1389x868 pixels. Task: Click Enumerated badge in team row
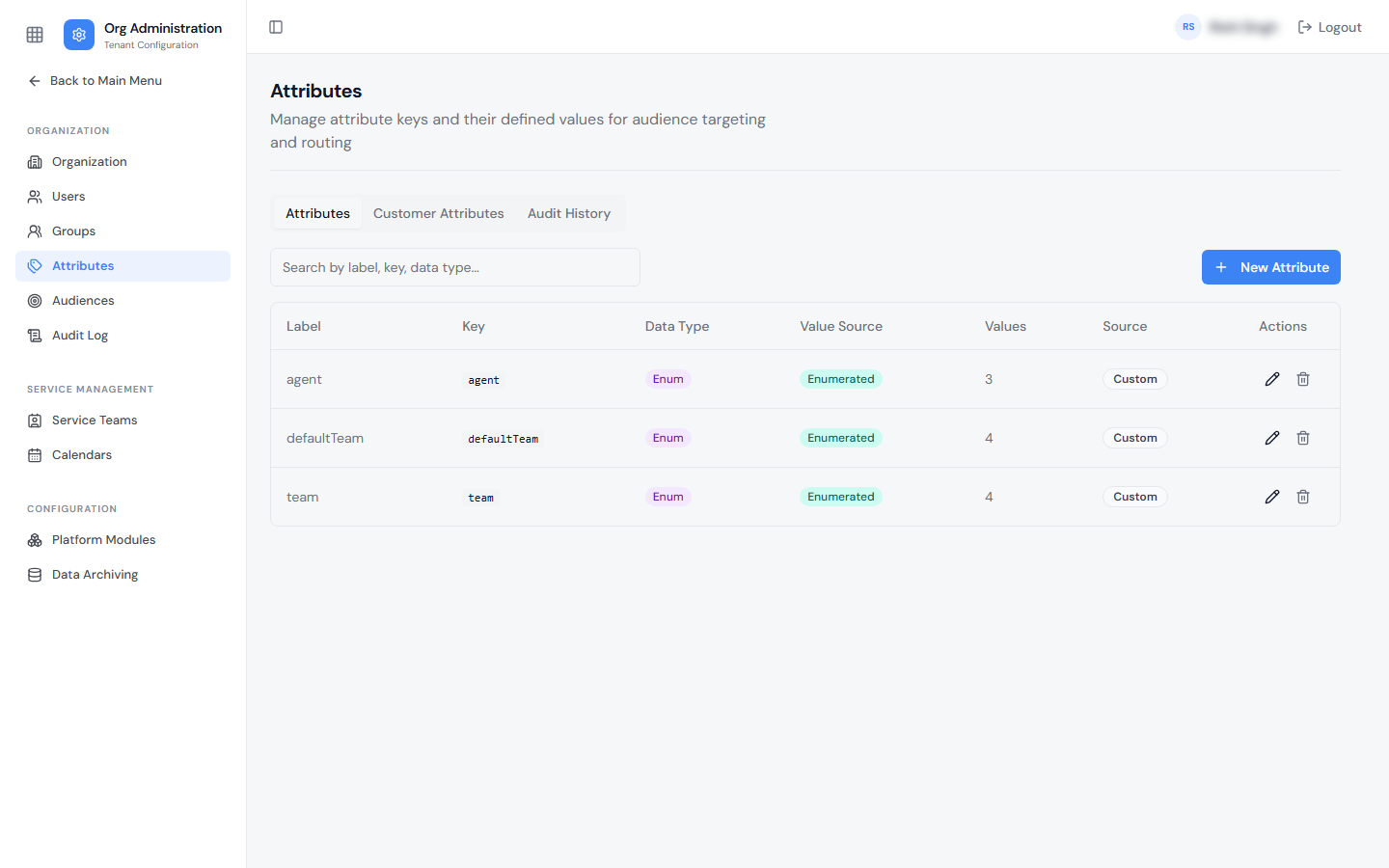click(x=841, y=497)
